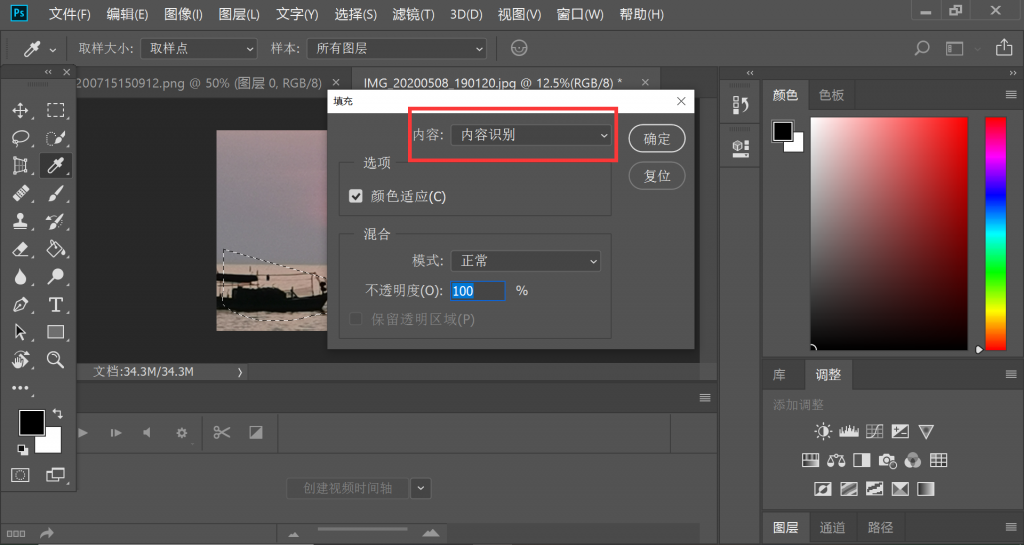Switch to the 路径 tab
1024x545 pixels.
(x=880, y=527)
